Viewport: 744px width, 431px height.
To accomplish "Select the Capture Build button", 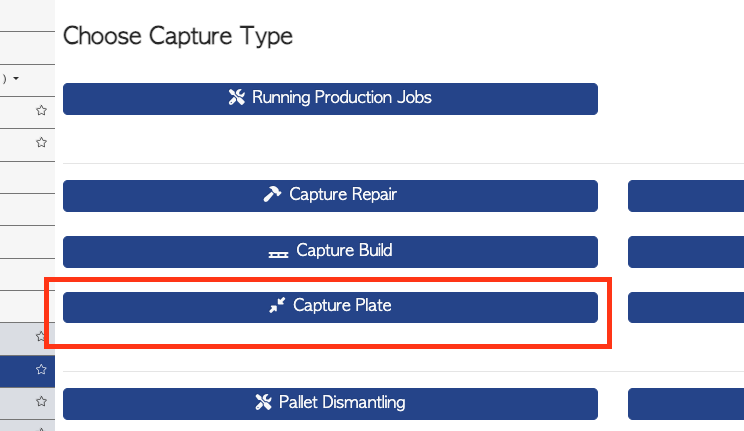I will pos(330,252).
